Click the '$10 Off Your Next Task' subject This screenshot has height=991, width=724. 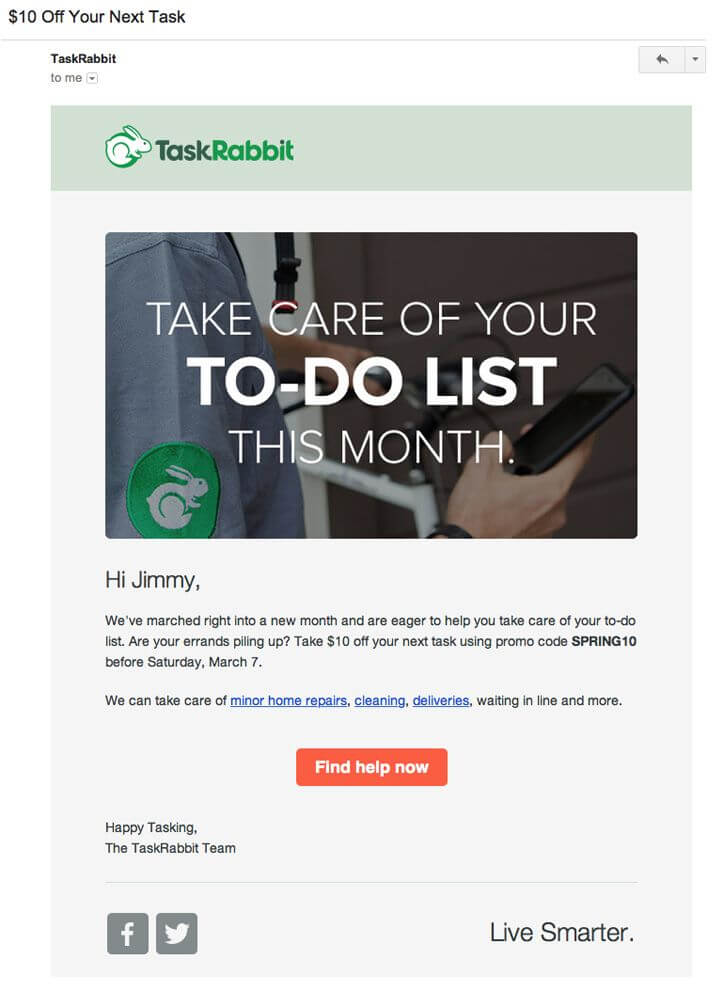coord(97,17)
